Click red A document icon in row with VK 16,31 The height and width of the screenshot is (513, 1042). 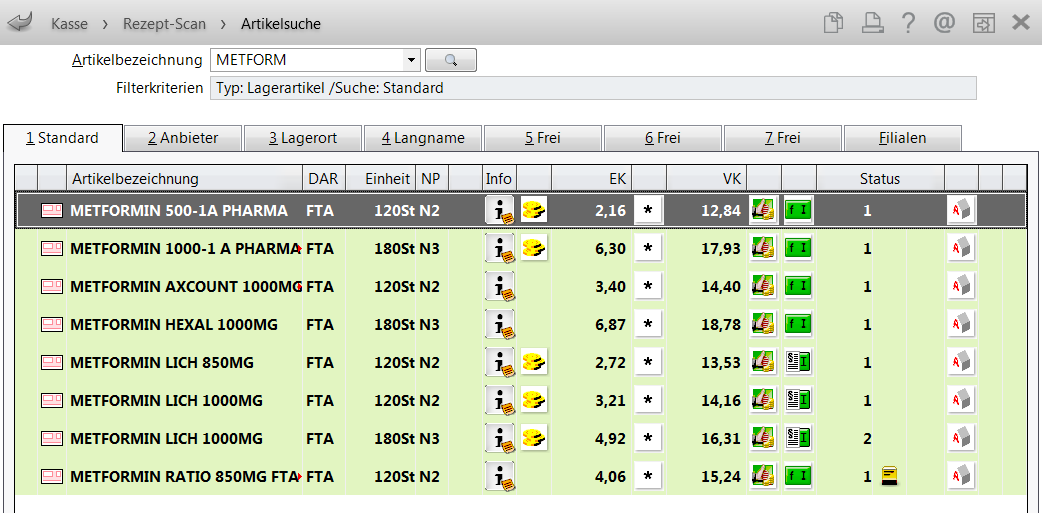coord(961,439)
